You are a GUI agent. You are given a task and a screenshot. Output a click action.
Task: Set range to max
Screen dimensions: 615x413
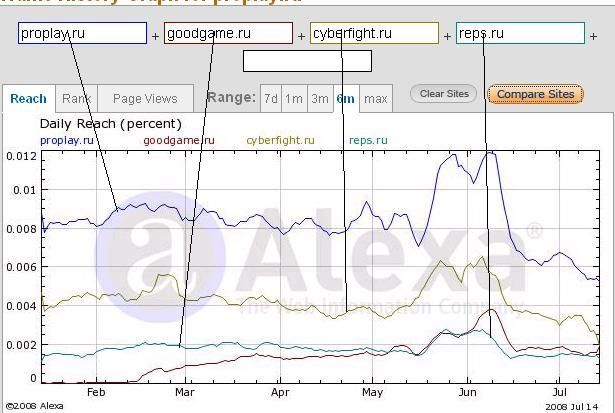click(376, 98)
